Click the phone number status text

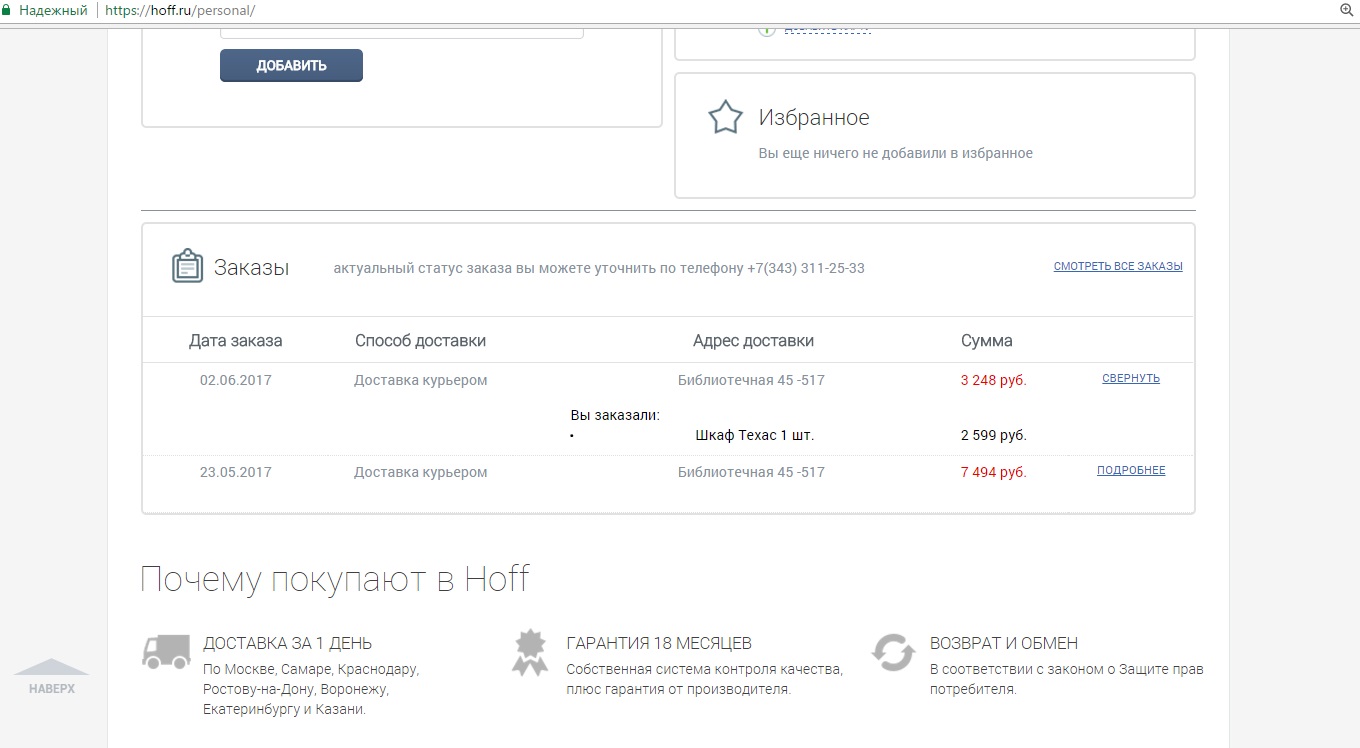(x=599, y=268)
